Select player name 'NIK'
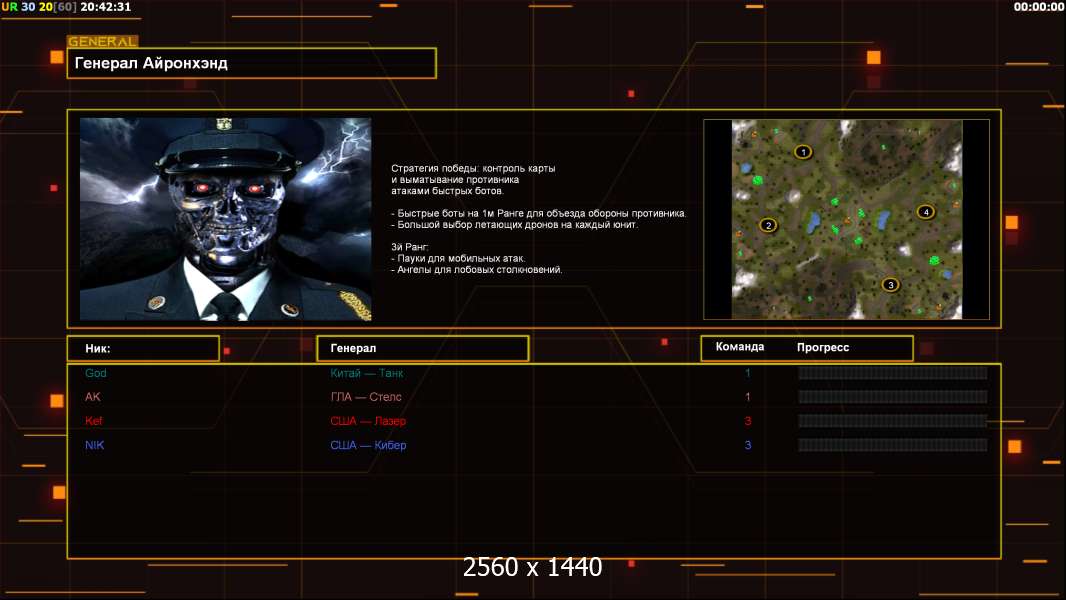The width and height of the screenshot is (1066, 600). tap(94, 445)
